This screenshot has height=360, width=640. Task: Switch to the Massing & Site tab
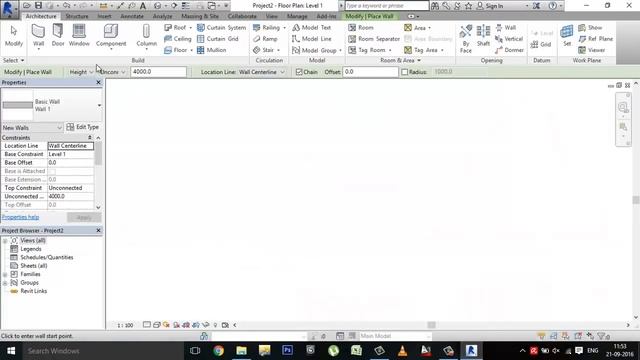[200, 16]
